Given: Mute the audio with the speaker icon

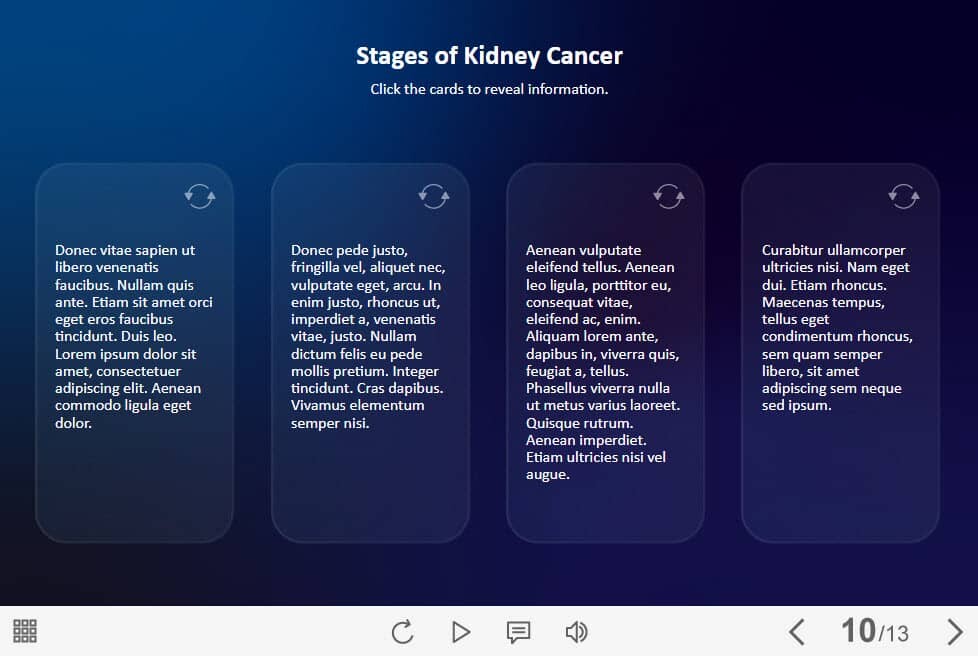Looking at the screenshot, I should click(x=576, y=632).
